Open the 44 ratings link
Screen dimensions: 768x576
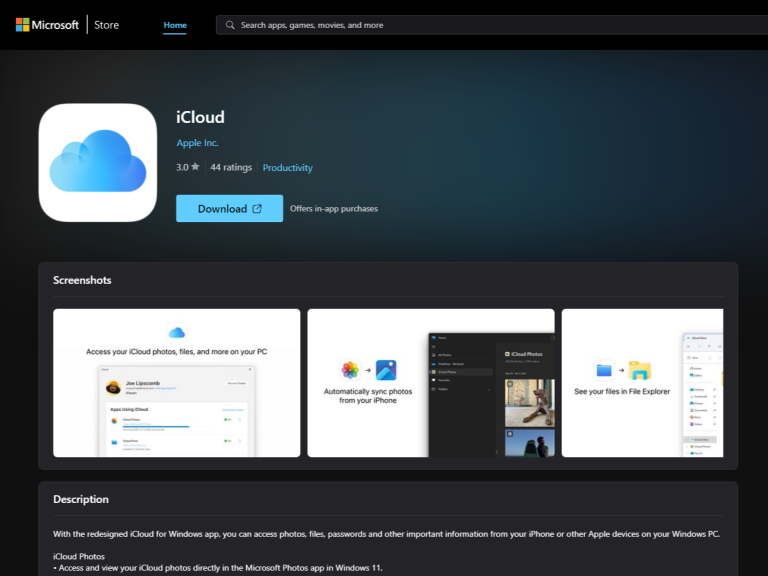point(231,168)
